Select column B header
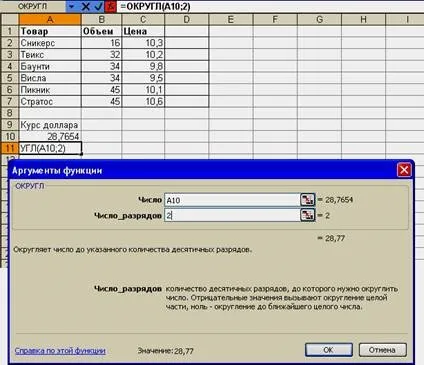This screenshot has width=424, height=365. [x=102, y=19]
